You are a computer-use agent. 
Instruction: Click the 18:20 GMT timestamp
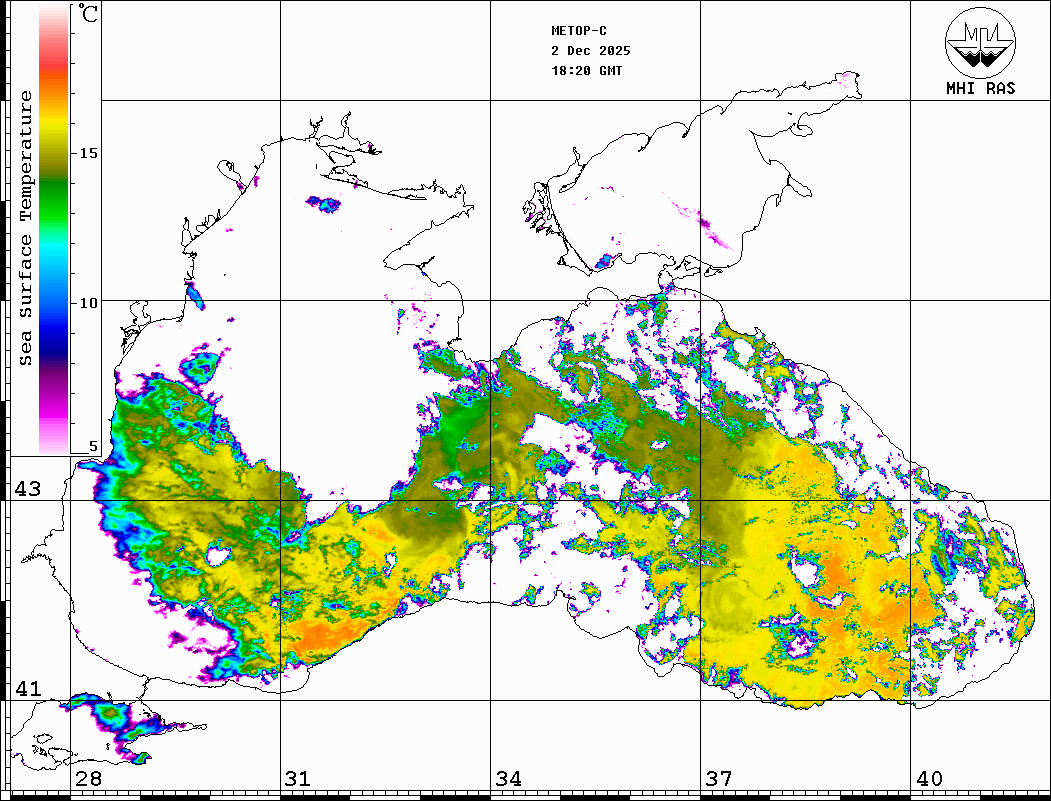[586, 71]
